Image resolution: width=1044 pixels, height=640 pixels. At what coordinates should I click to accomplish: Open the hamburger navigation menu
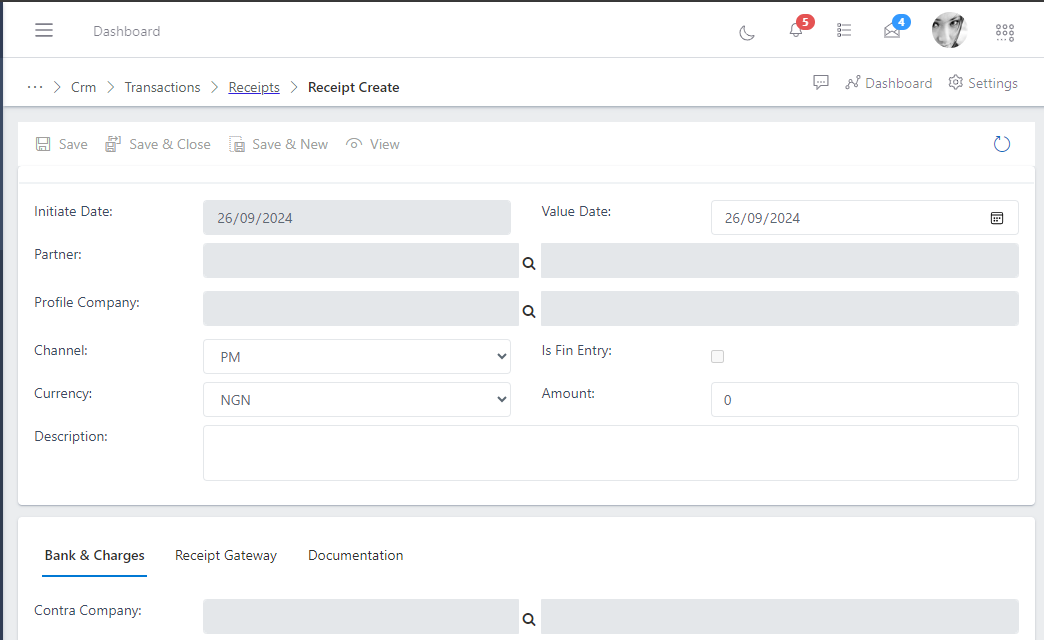(x=44, y=30)
